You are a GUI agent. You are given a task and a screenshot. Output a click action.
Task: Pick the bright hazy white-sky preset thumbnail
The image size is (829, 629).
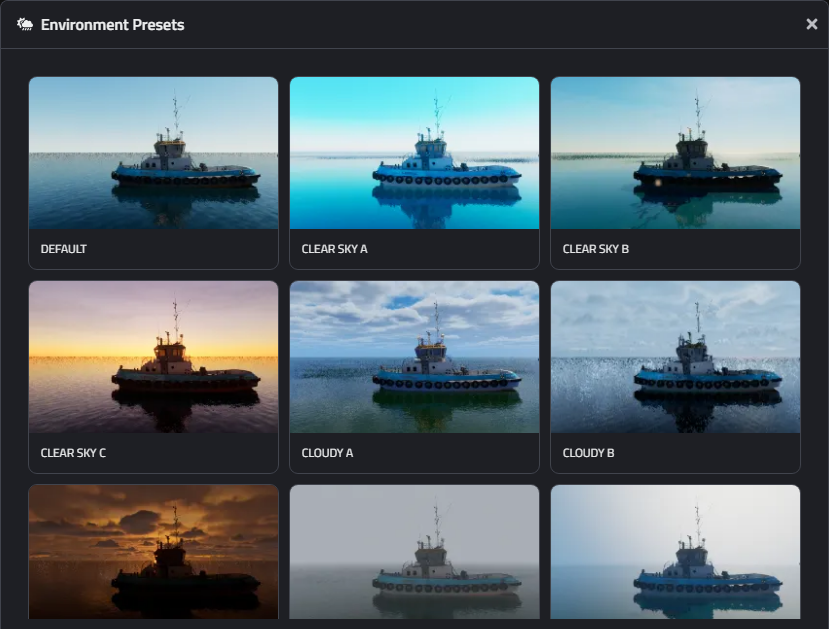coord(675,552)
